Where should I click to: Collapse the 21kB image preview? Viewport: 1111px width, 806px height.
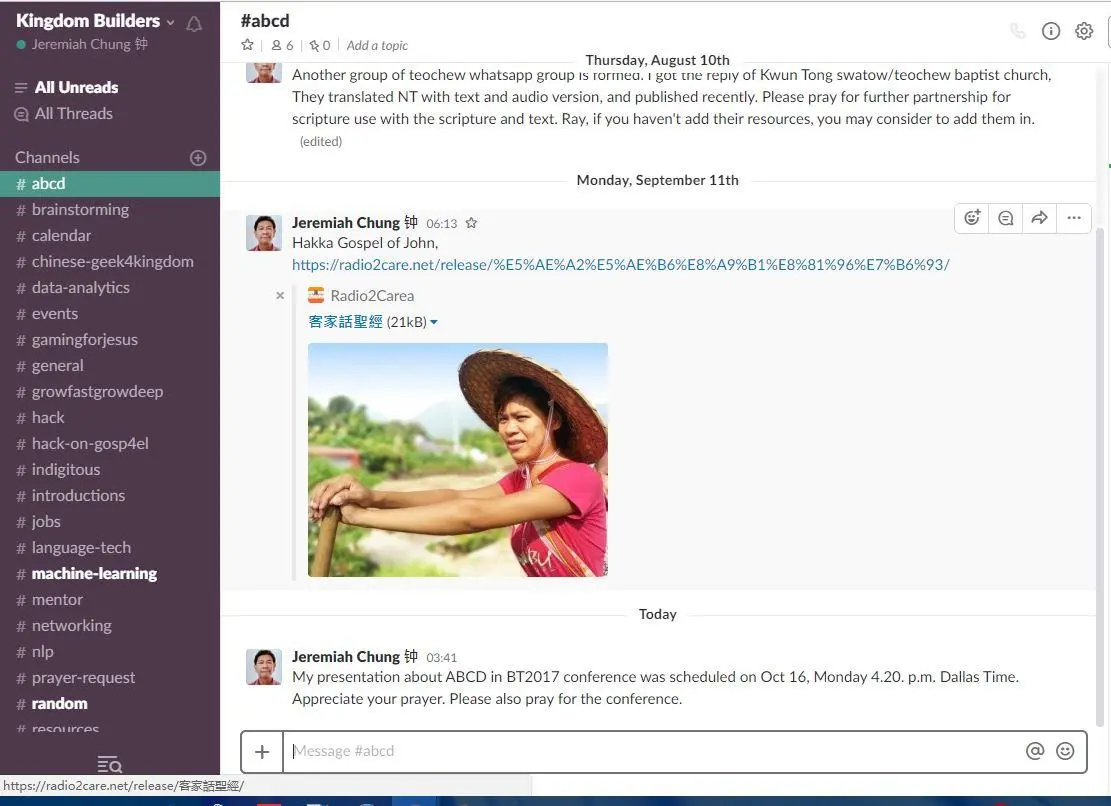point(434,322)
